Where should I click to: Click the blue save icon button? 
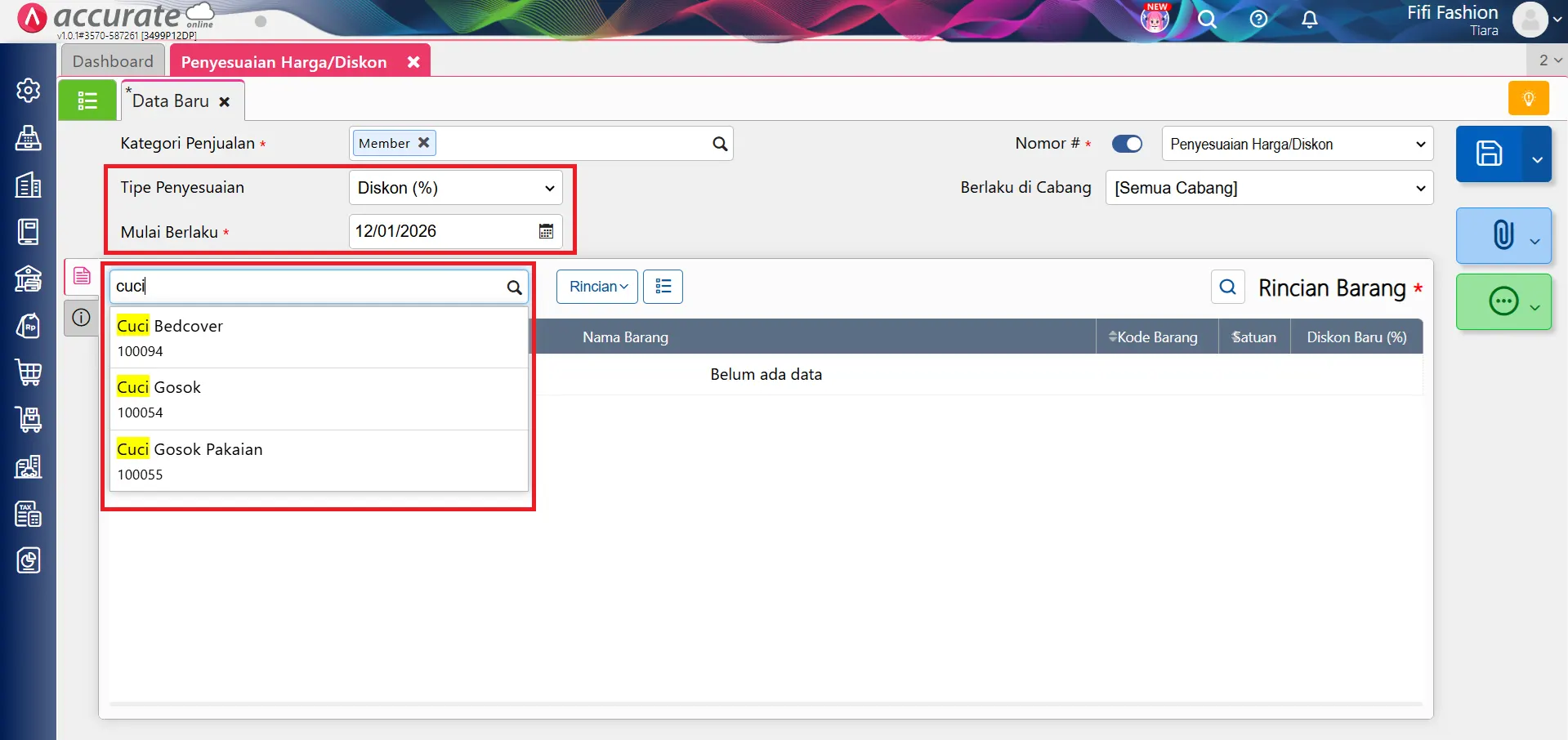(x=1488, y=154)
